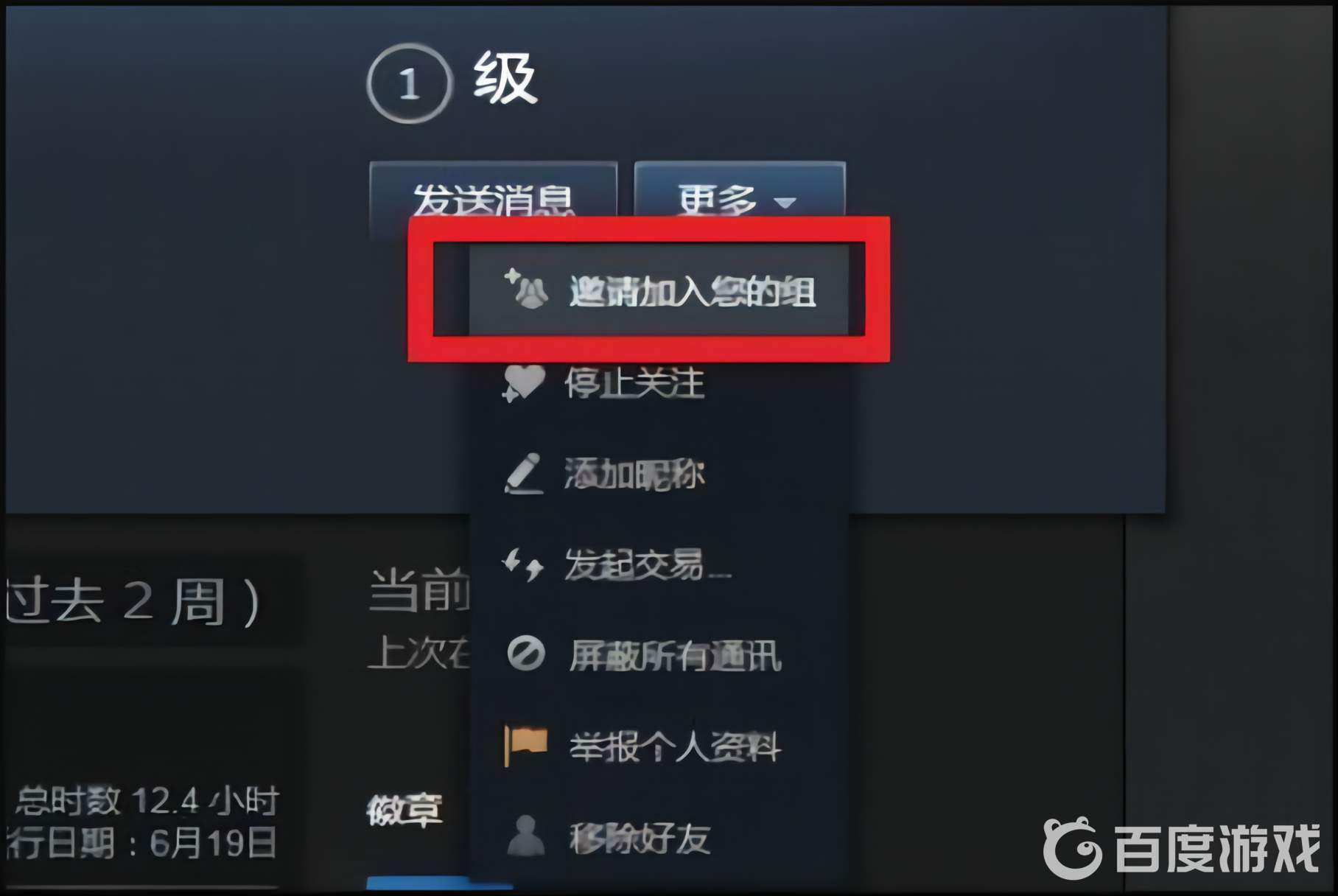Image resolution: width=1338 pixels, height=896 pixels.
Task: Click the pencil icon for 添加昵称
Action: pos(524,473)
